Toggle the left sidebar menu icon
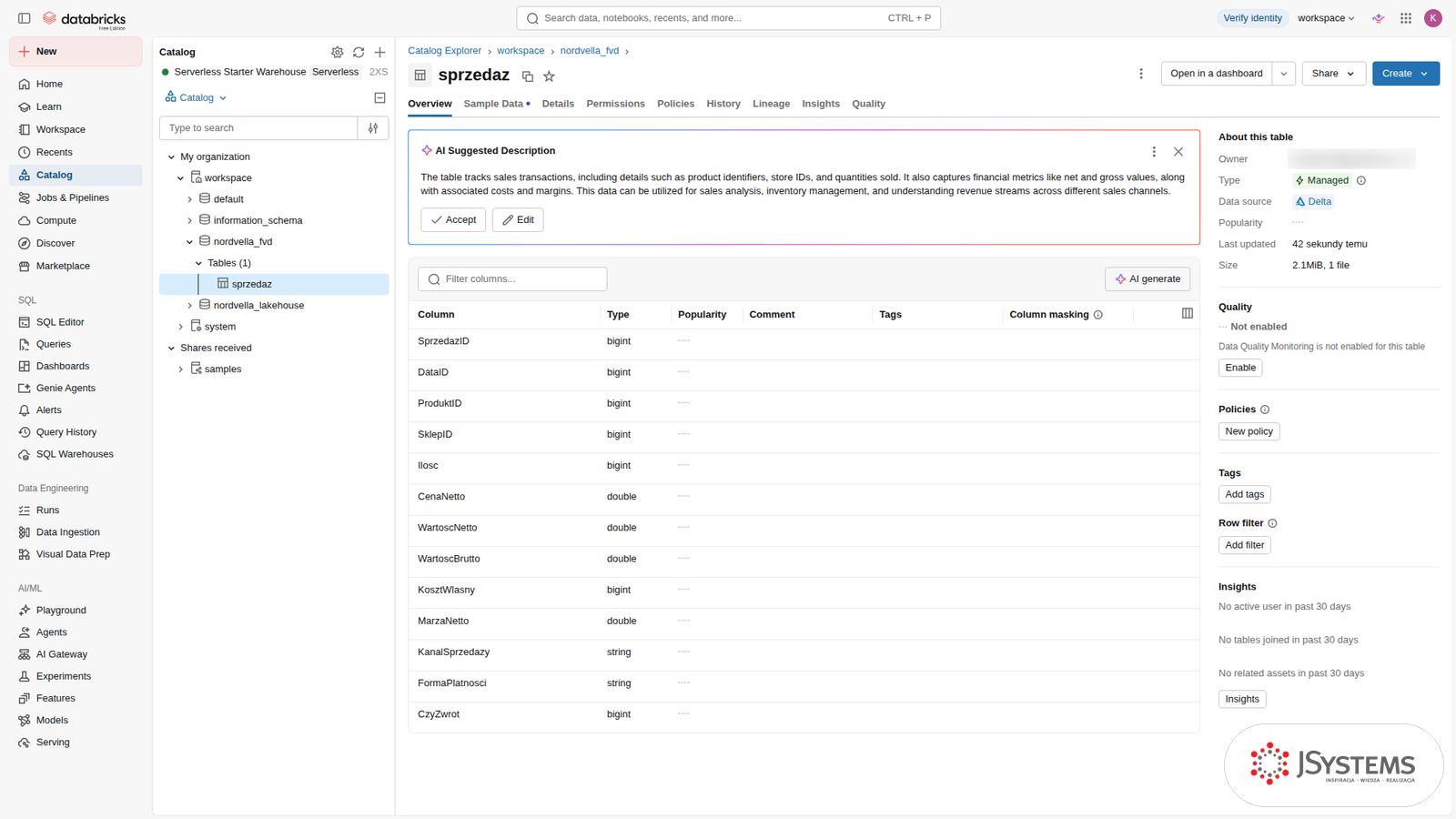1456x819 pixels. (25, 18)
